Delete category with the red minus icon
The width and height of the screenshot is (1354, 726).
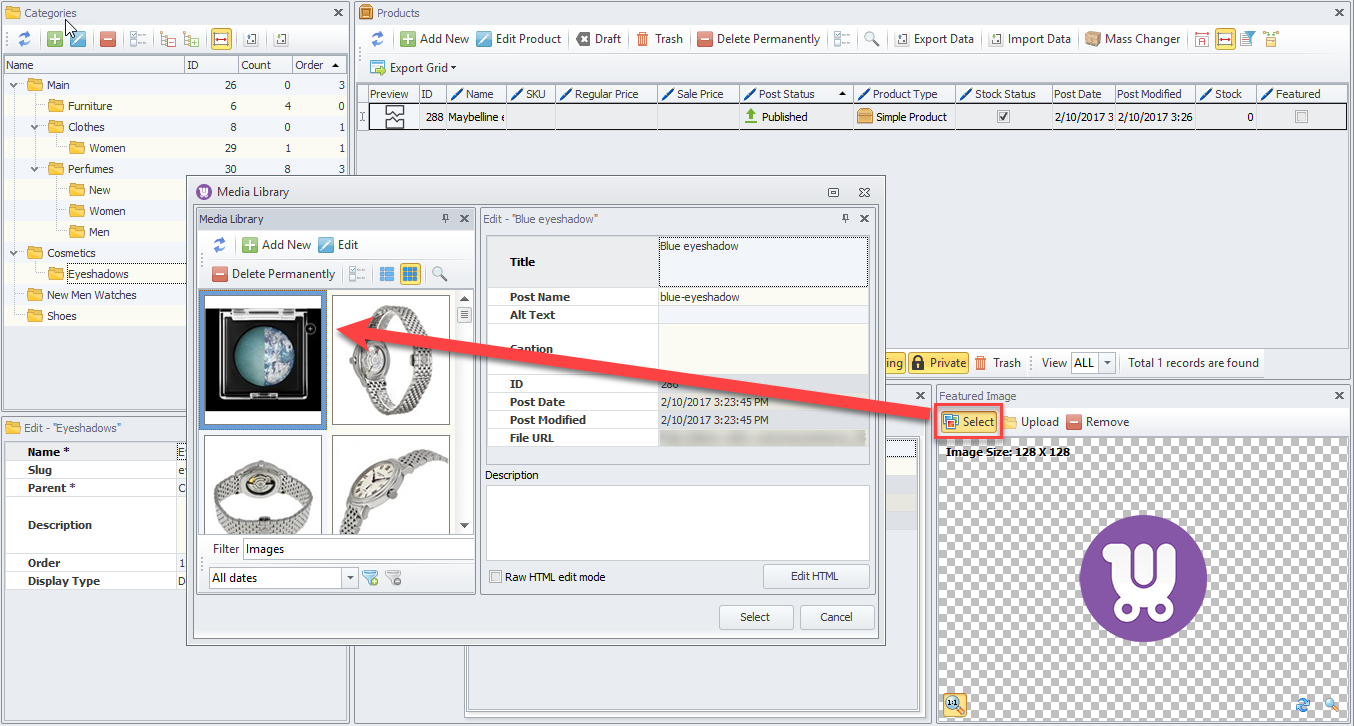[x=108, y=39]
